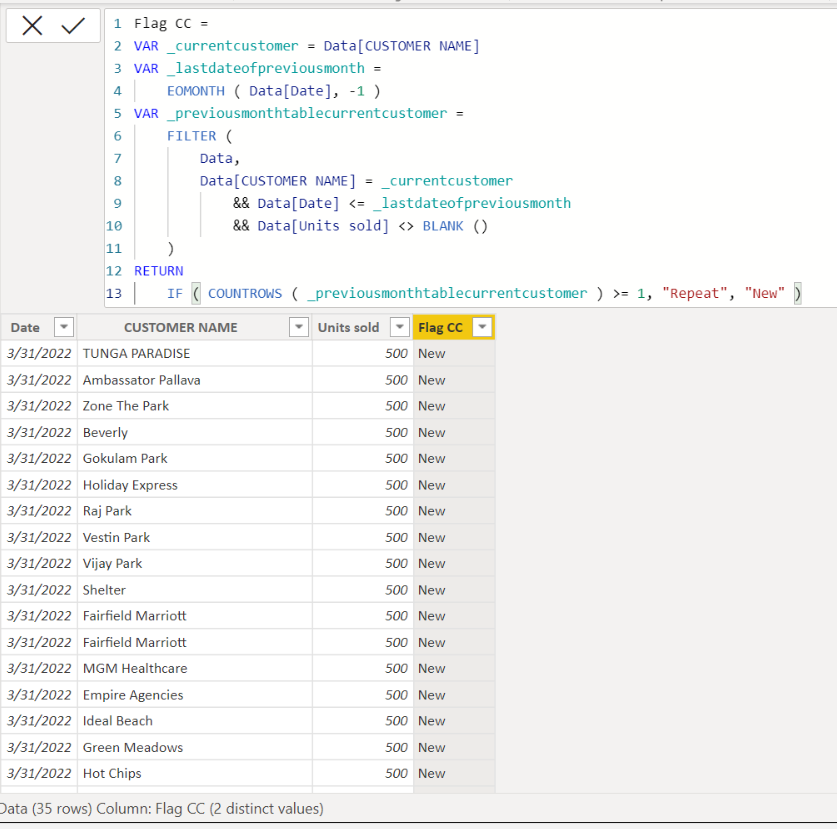Image resolution: width=837 pixels, height=829 pixels.
Task: Open the Flag CC column filter dropdown
Action: [x=482, y=327]
